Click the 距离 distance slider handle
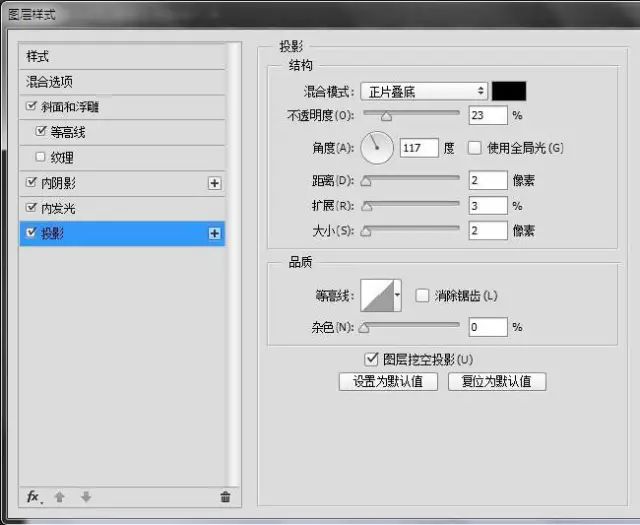 (x=366, y=181)
